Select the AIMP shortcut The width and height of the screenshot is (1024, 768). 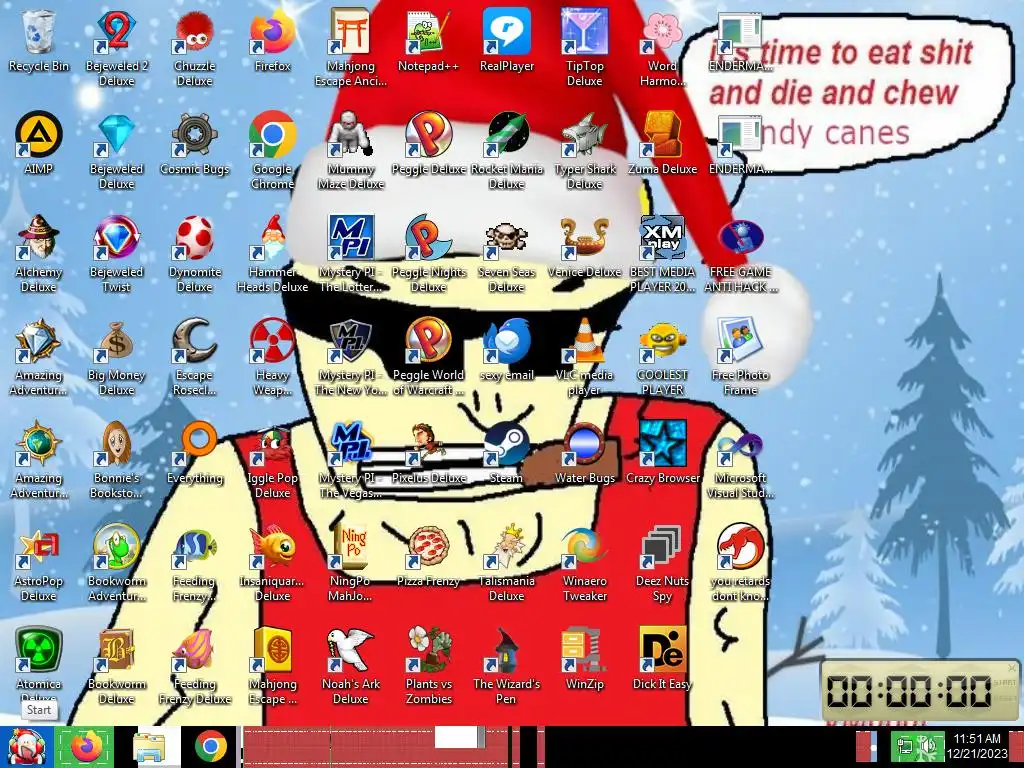(39, 144)
